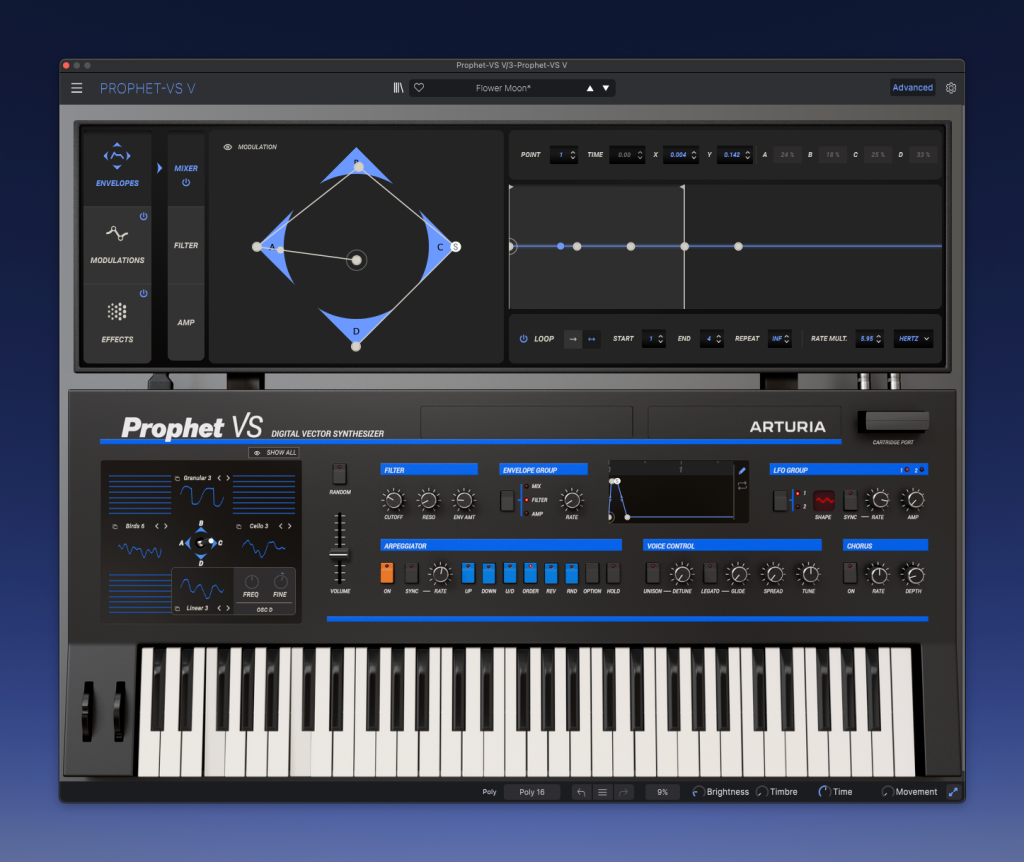This screenshot has height=862, width=1024.
Task: Open the Hertz rate unit dropdown
Action: (x=914, y=339)
